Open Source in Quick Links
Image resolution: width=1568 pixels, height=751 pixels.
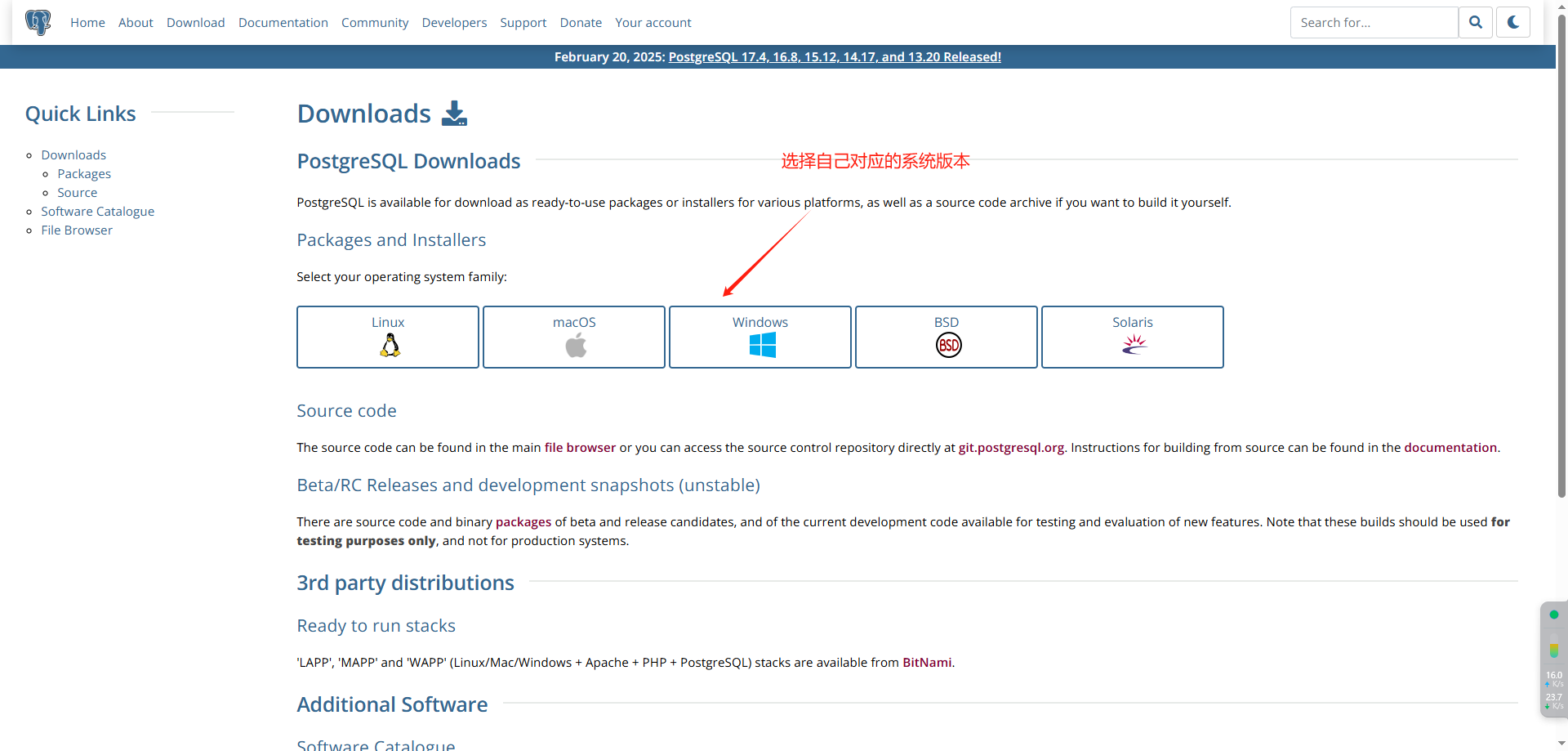78,193
